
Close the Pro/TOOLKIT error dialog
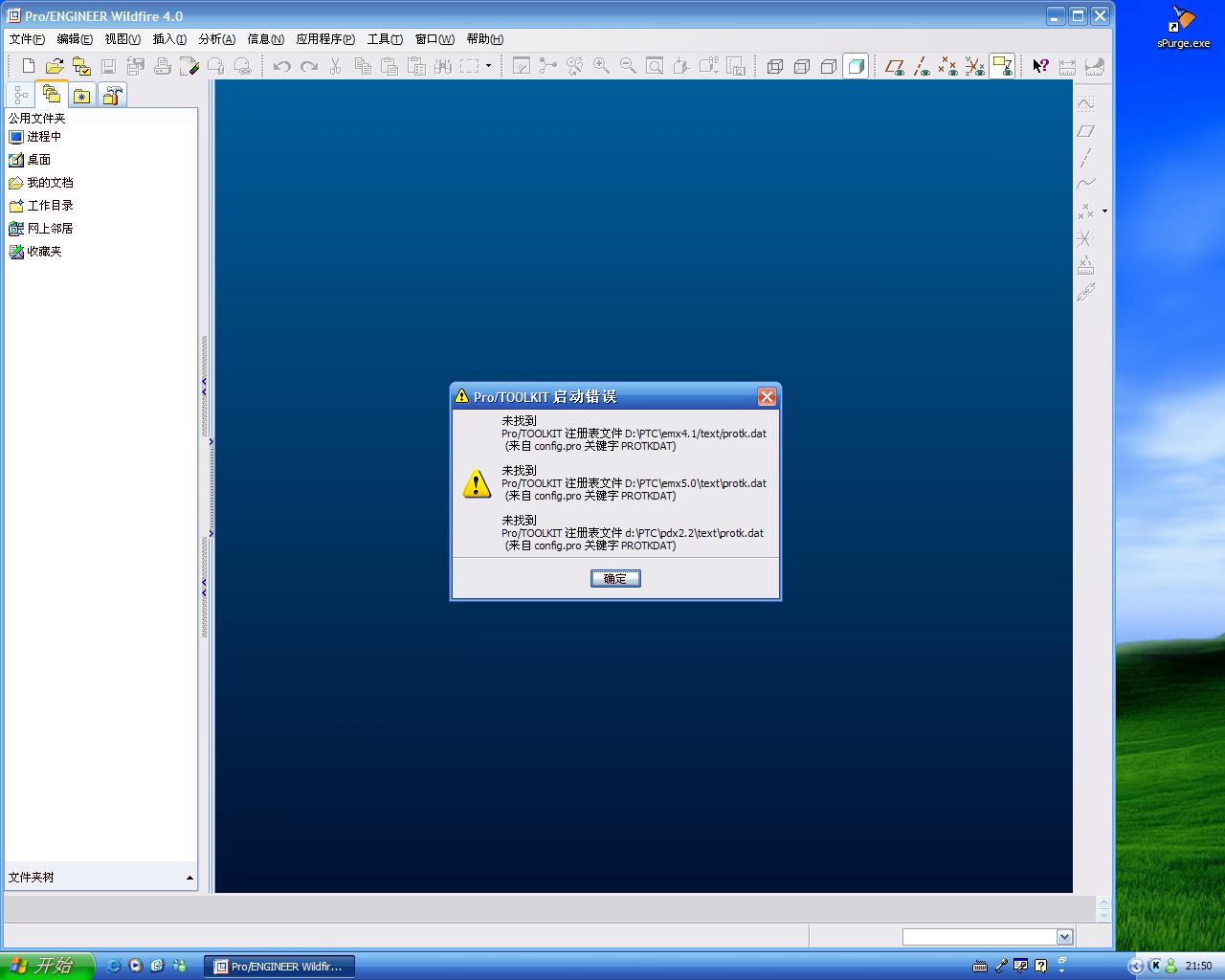(x=767, y=396)
